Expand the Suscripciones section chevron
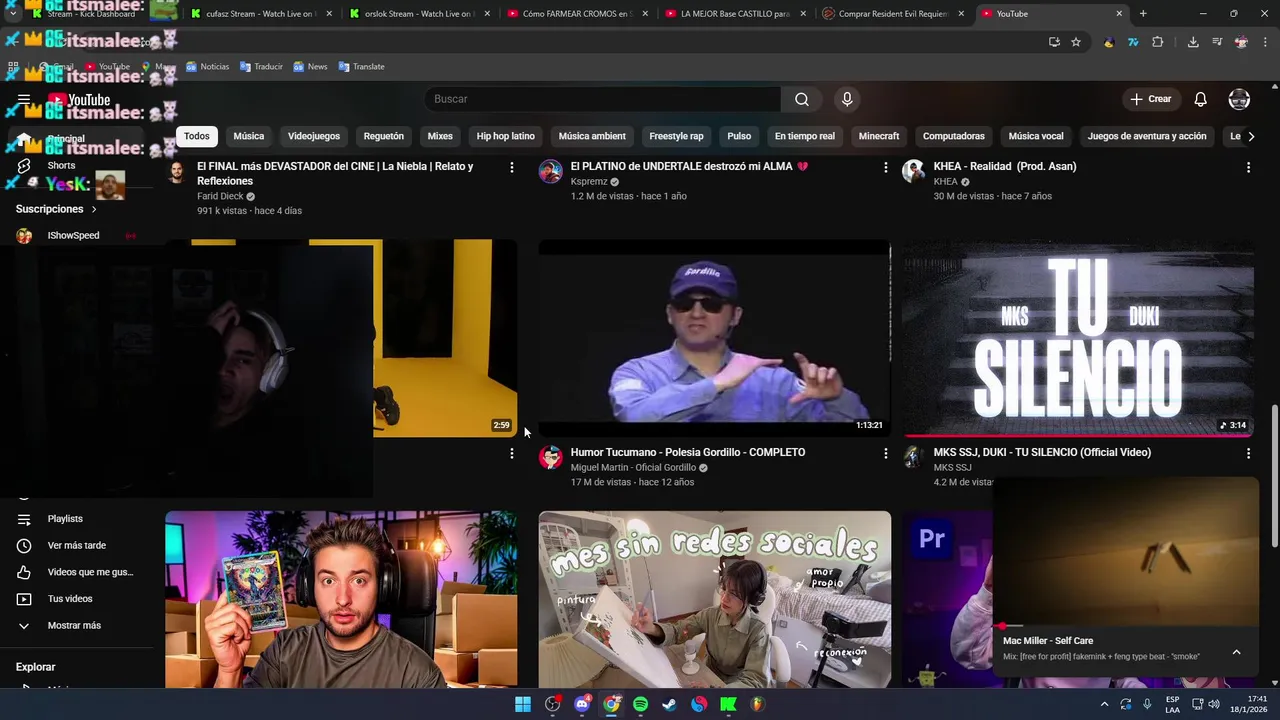The height and width of the screenshot is (720, 1280). [x=94, y=209]
